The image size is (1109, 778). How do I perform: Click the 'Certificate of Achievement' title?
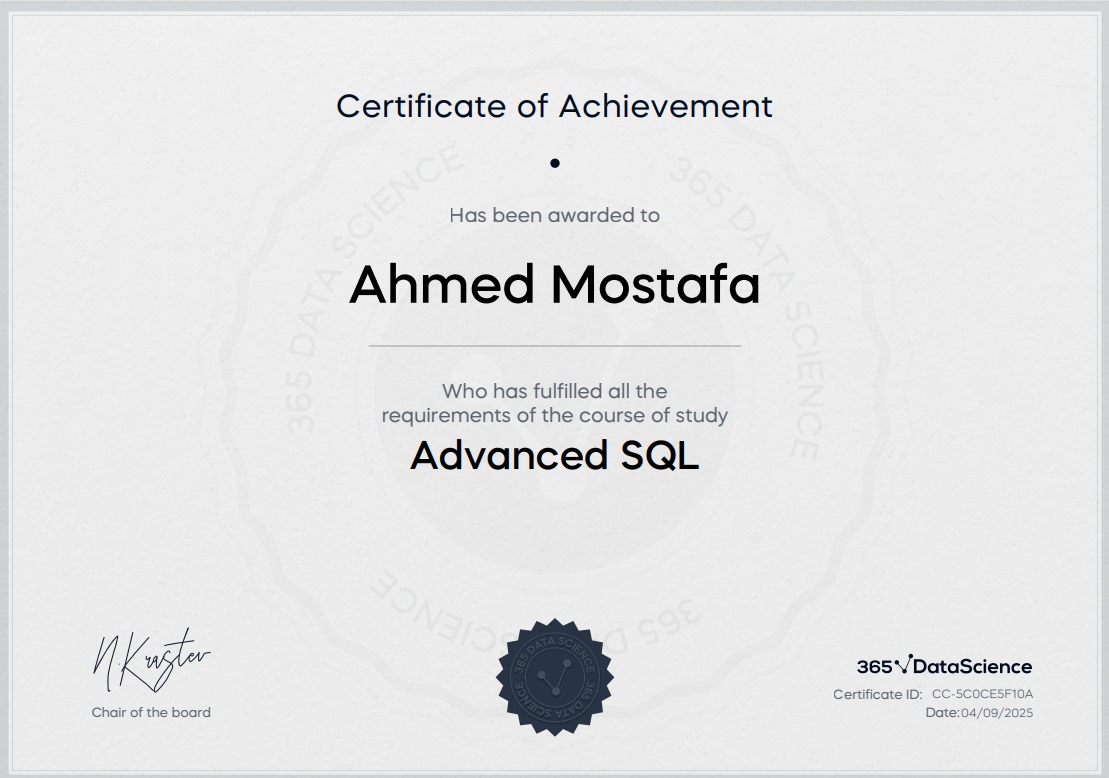click(554, 106)
